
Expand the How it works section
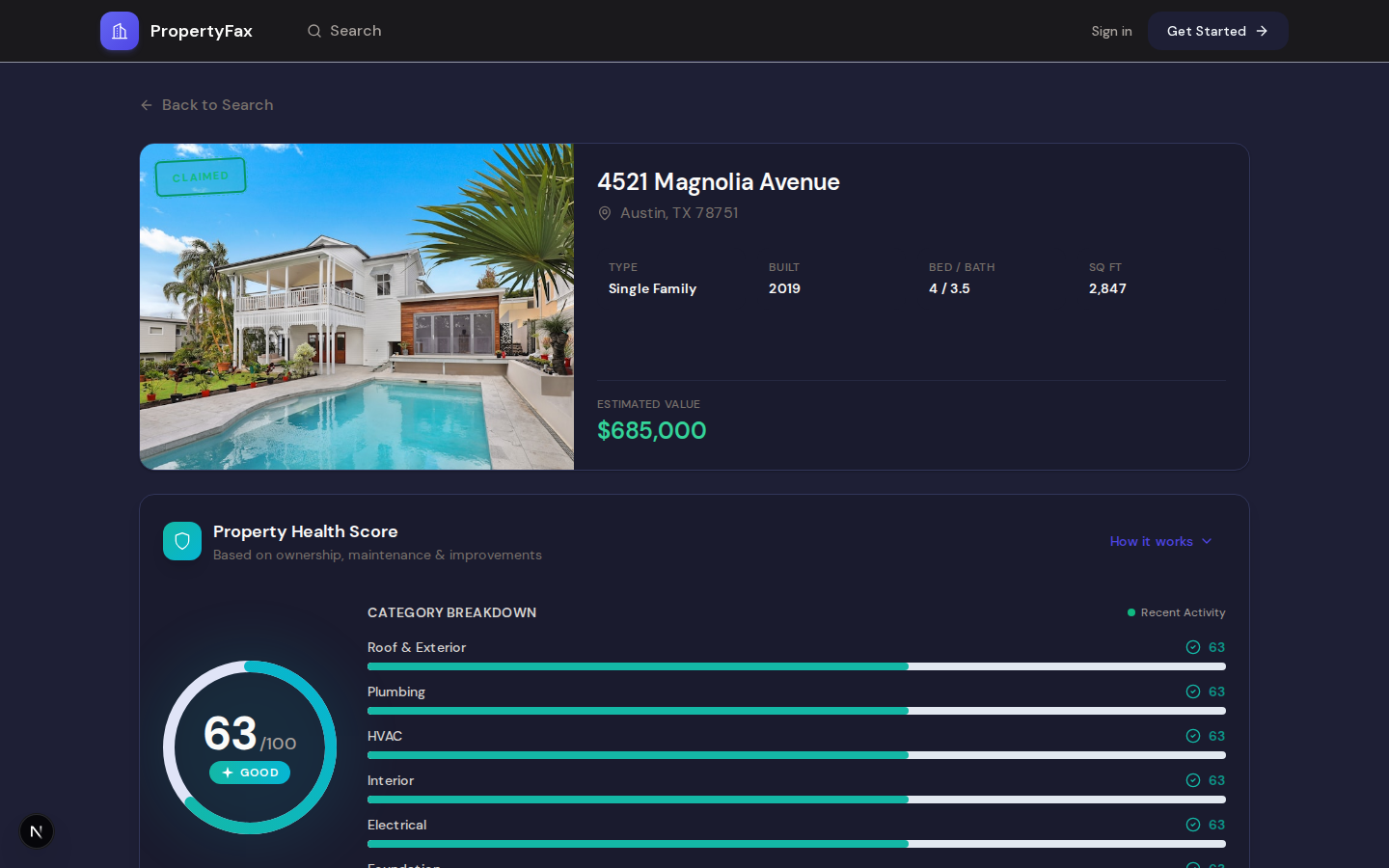tap(1160, 541)
